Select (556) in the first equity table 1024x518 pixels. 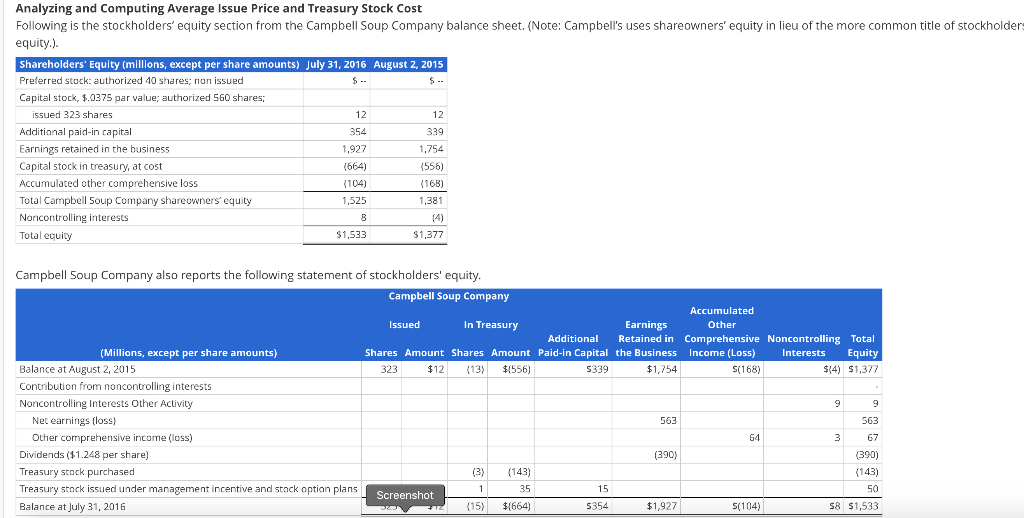point(432,166)
